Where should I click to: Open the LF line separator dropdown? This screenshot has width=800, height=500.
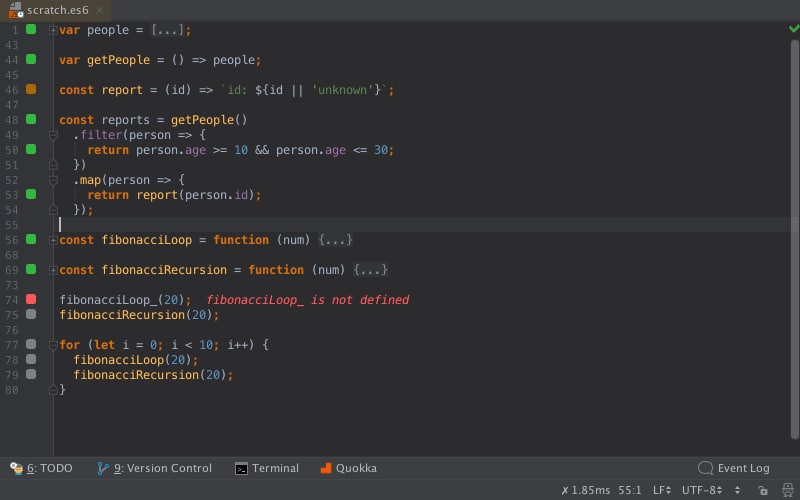pos(662,490)
